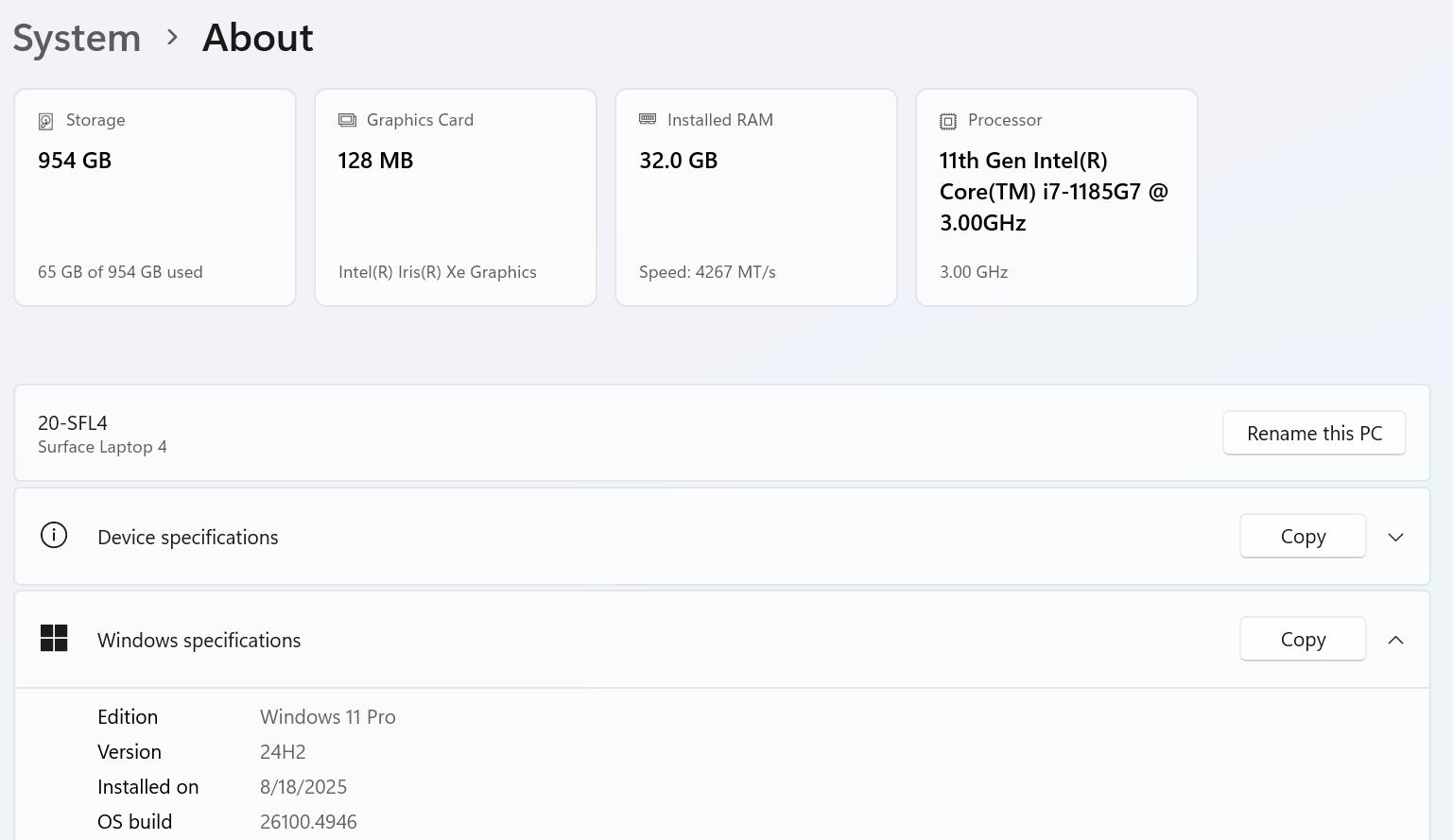Click the '3.00 GHz' speed subtitle
This screenshot has height=840, width=1453.
pos(974,272)
